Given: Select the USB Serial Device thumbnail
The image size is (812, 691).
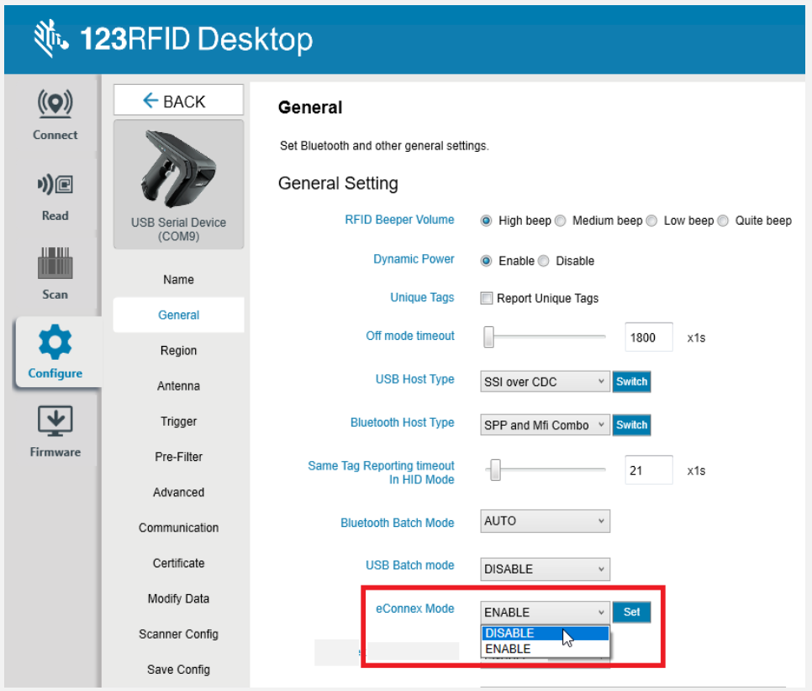Looking at the screenshot, I should pos(178,184).
